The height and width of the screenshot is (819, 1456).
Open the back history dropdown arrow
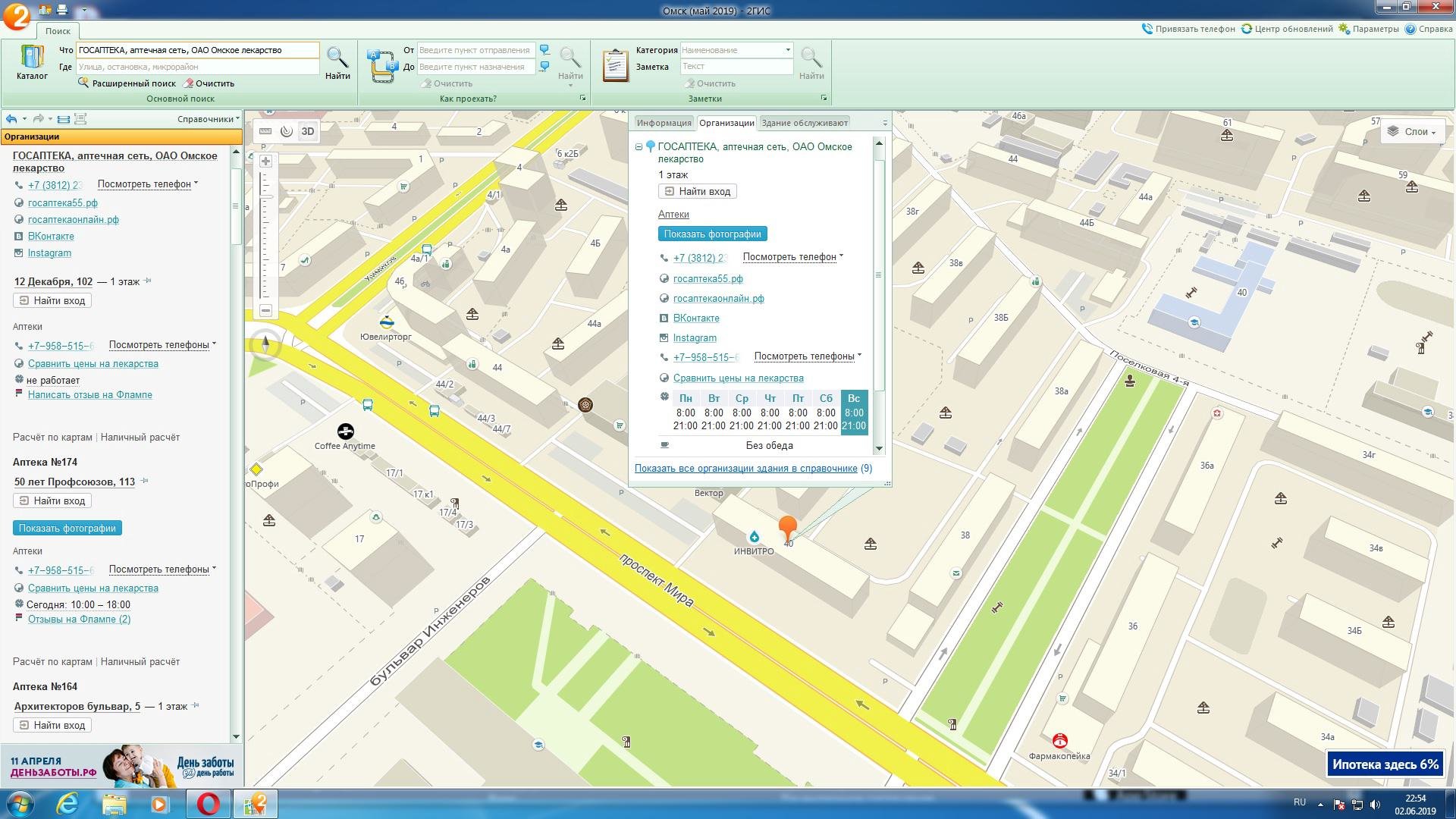click(24, 119)
